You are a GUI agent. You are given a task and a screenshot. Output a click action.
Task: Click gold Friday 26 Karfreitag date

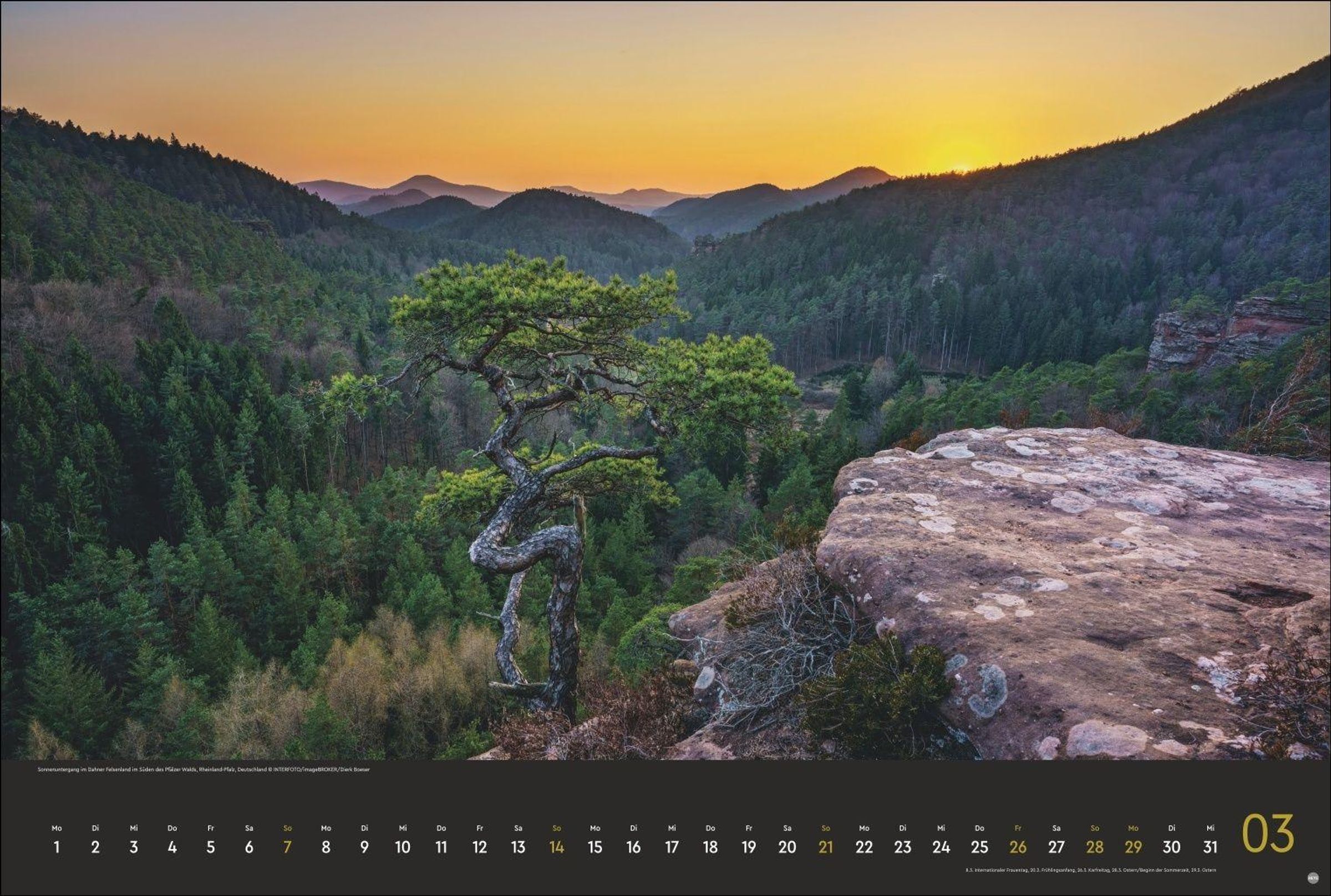[1018, 847]
